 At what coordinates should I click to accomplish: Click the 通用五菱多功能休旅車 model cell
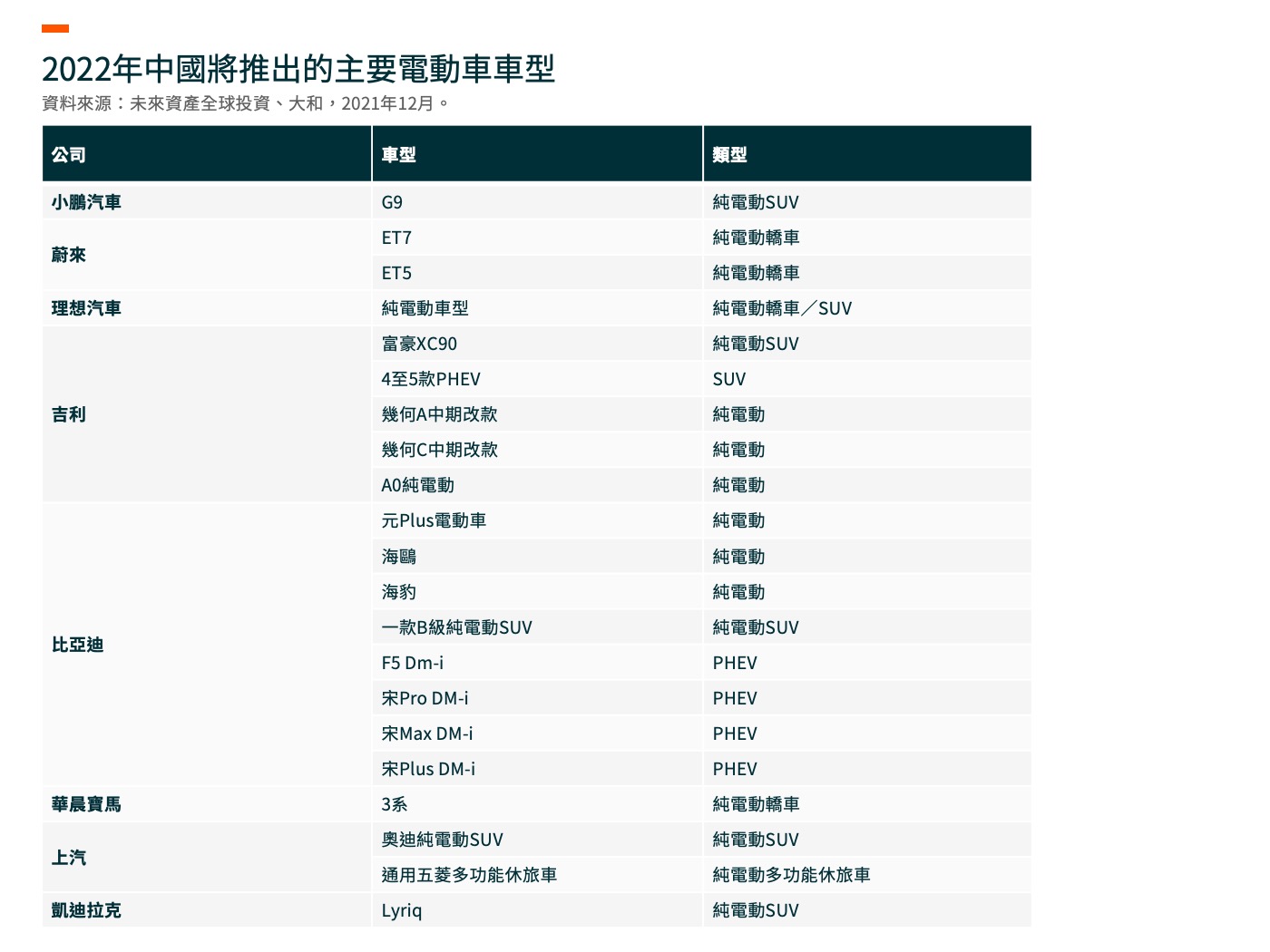point(537,875)
